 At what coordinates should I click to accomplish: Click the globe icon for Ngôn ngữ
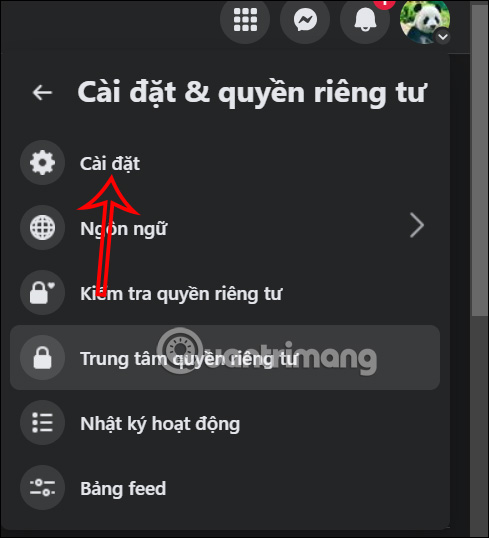[43, 227]
